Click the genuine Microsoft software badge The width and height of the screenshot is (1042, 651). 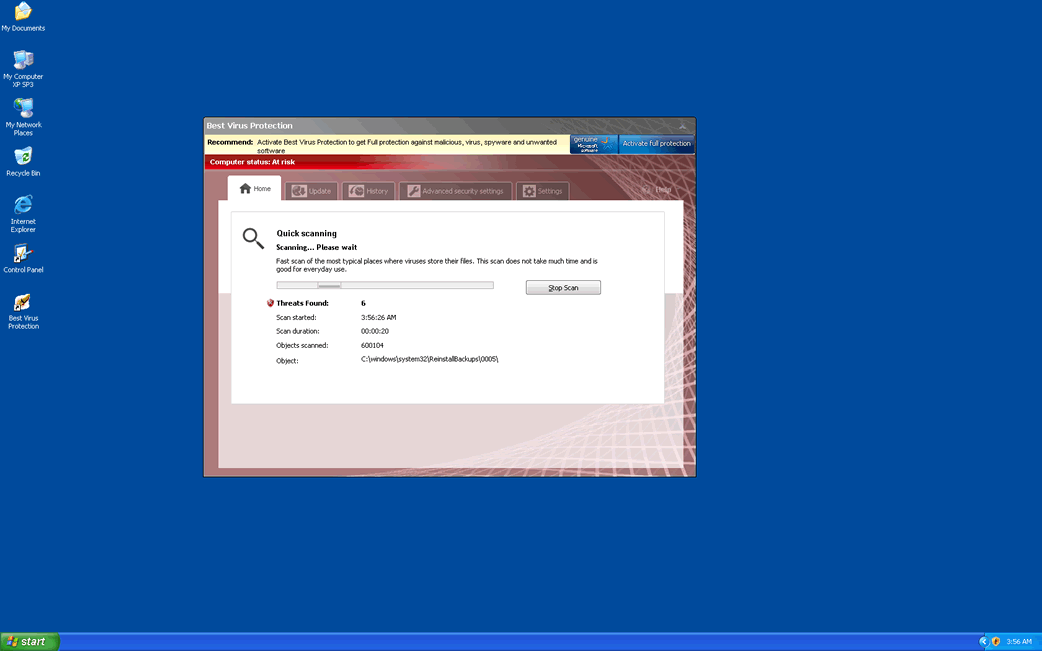tap(593, 144)
